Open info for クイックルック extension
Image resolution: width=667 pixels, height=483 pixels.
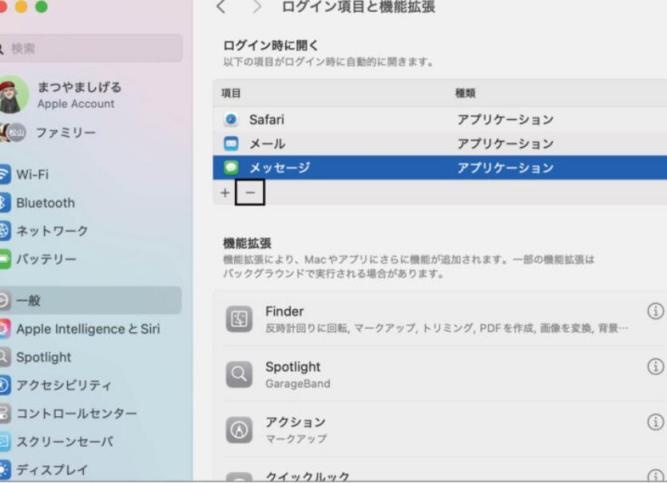point(656,476)
